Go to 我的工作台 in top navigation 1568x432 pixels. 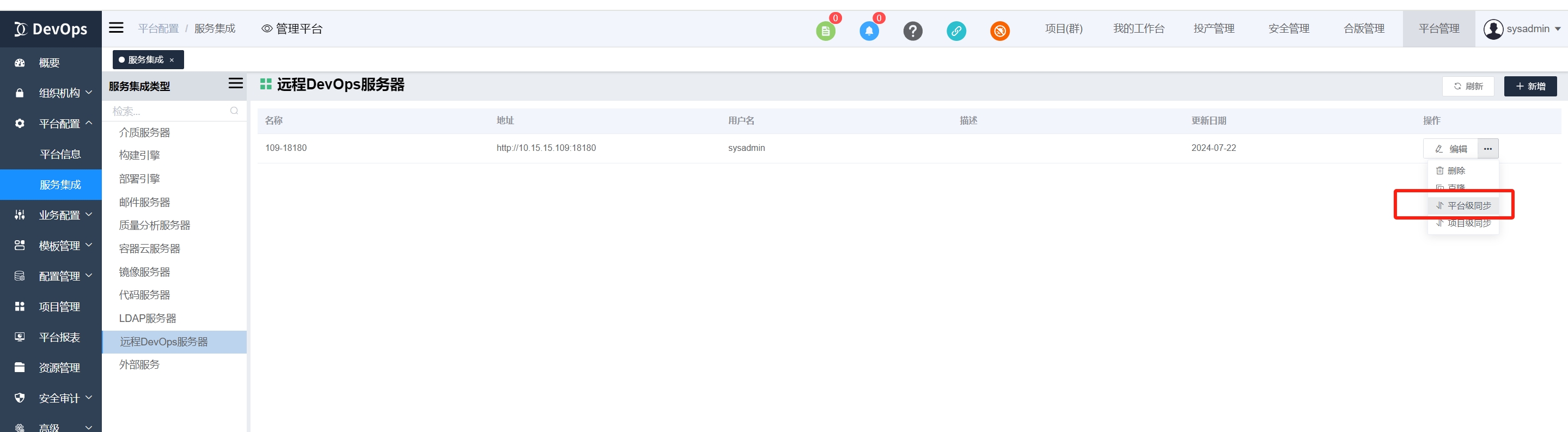(x=1138, y=28)
